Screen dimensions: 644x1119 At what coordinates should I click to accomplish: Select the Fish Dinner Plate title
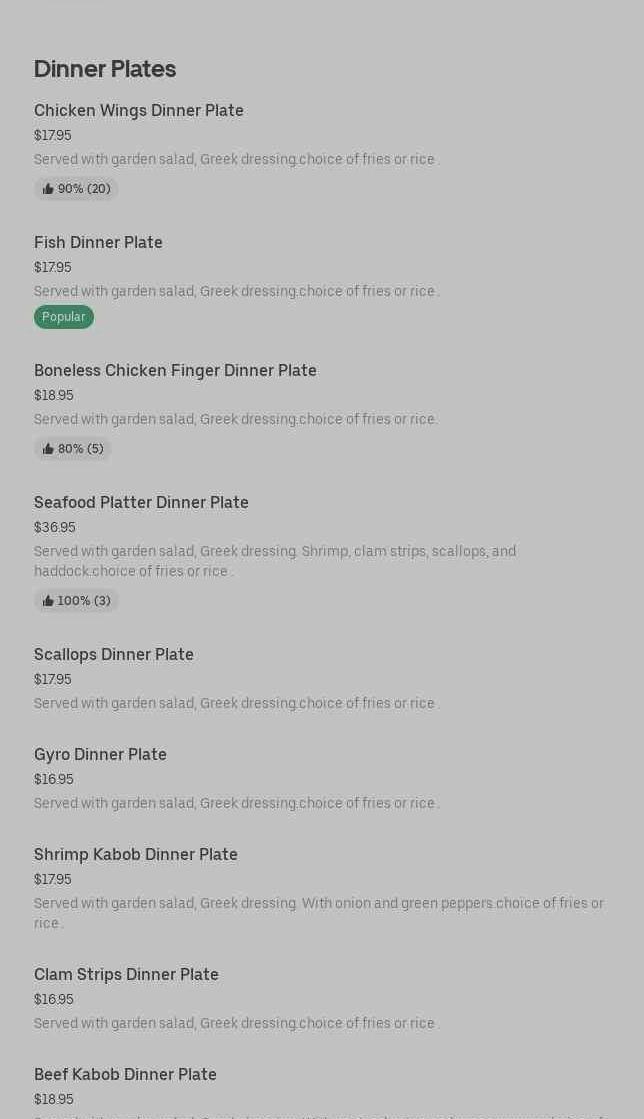click(x=98, y=242)
